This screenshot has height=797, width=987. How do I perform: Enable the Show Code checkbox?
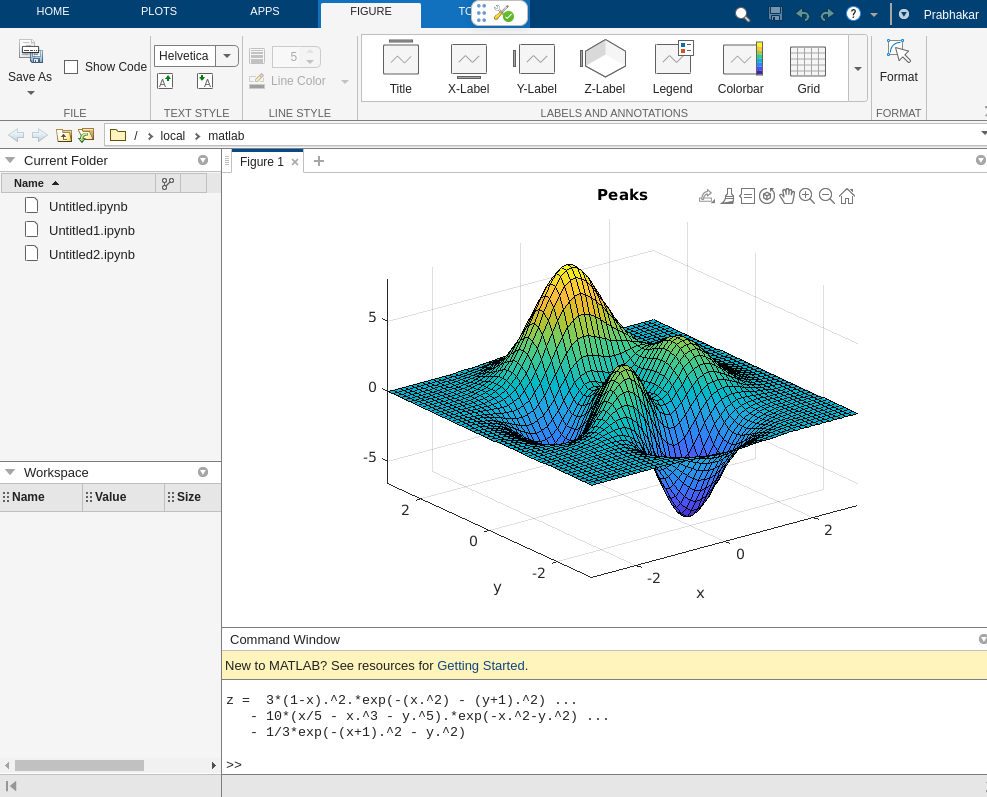point(71,67)
